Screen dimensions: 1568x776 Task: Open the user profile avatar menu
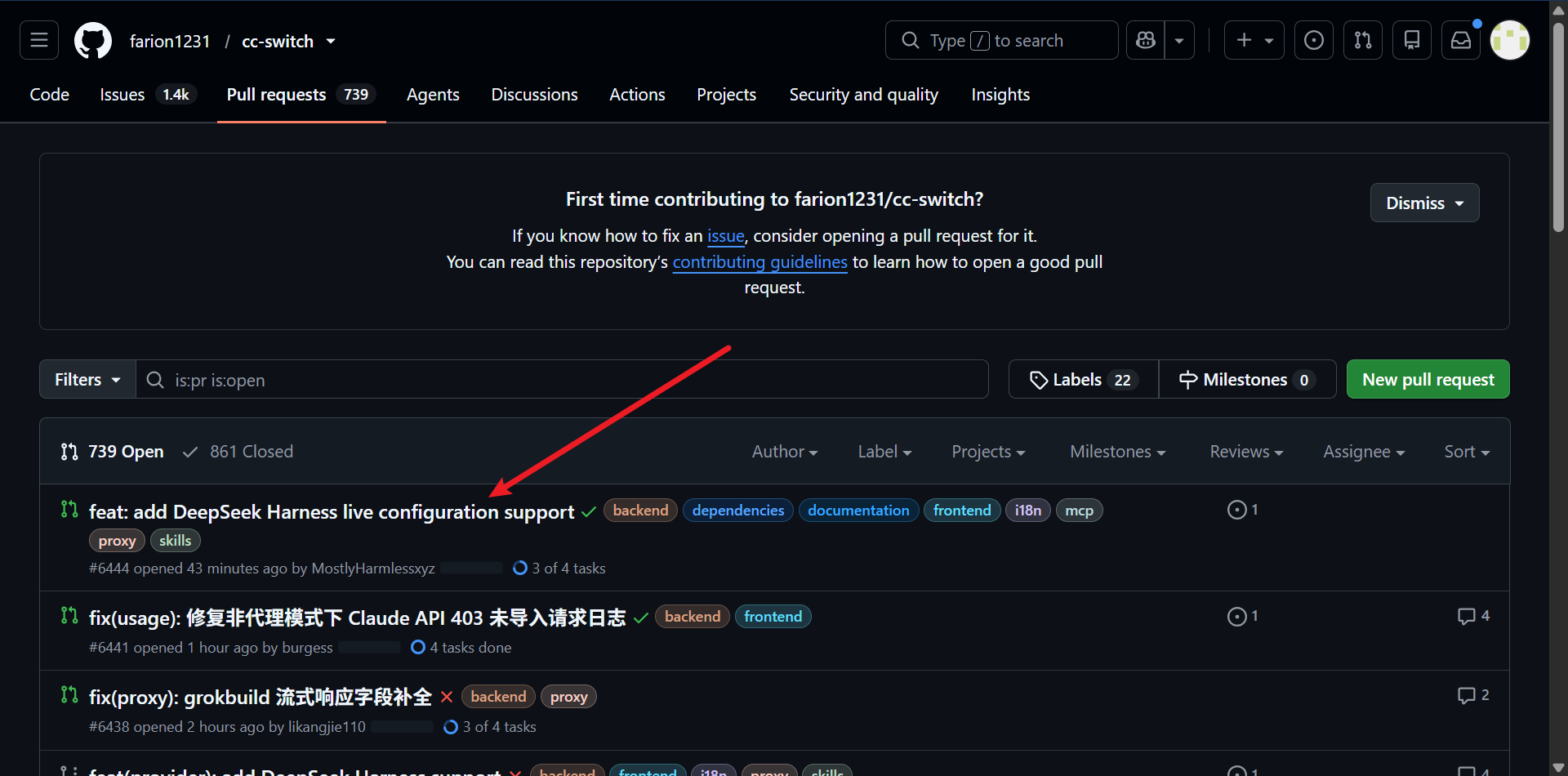click(1510, 40)
